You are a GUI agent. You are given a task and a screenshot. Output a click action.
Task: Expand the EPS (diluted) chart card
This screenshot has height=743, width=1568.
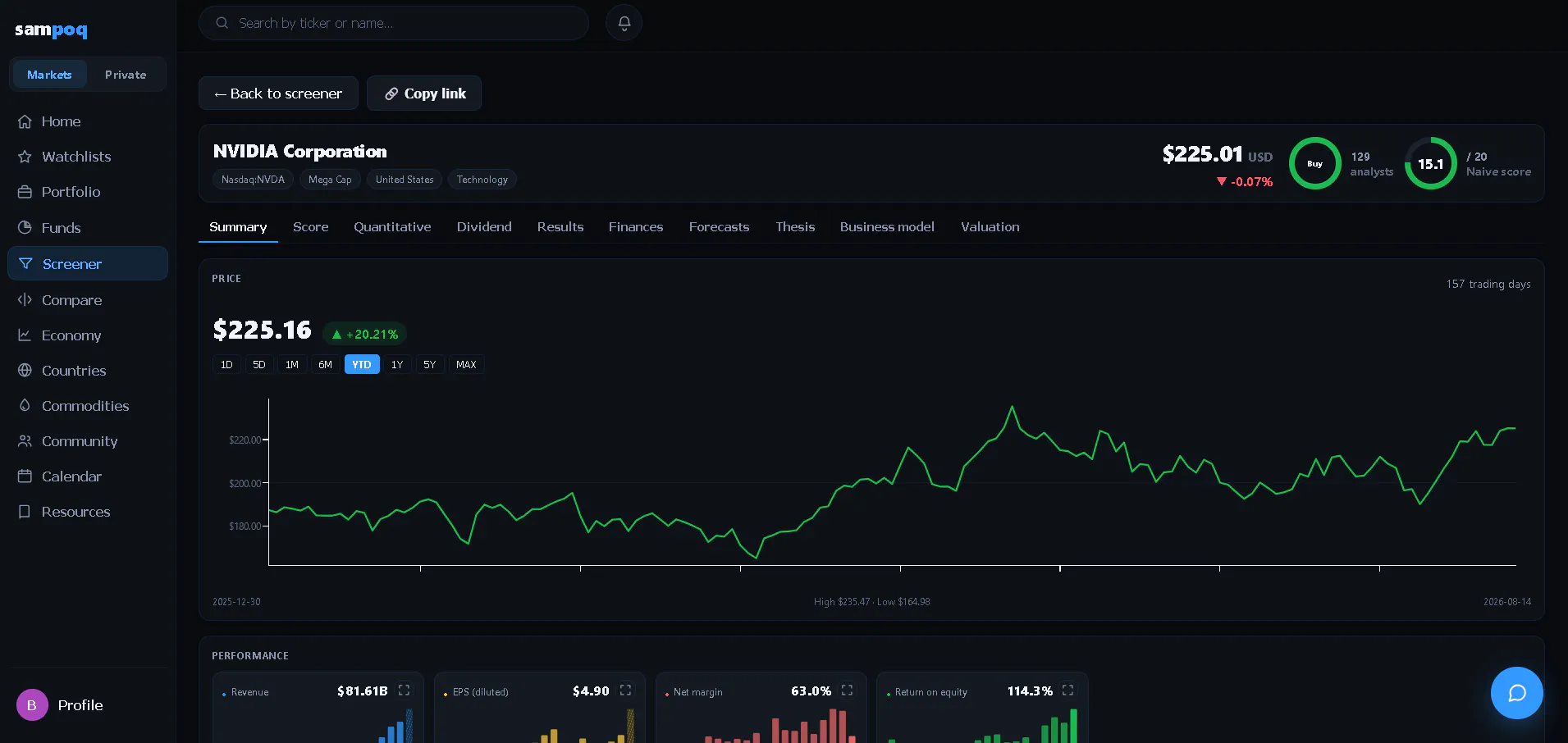(625, 691)
